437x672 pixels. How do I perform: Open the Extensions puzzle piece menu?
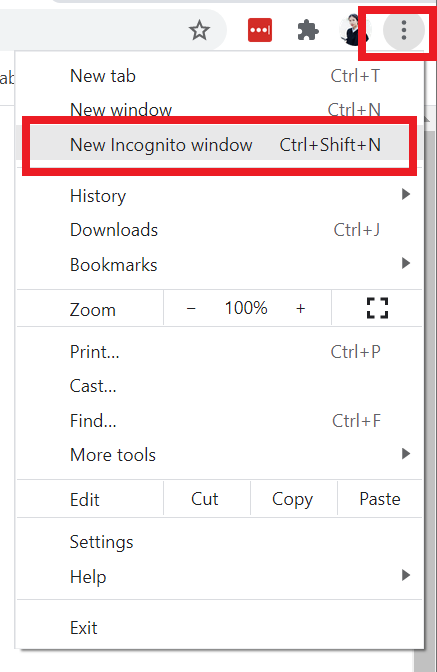click(x=308, y=30)
